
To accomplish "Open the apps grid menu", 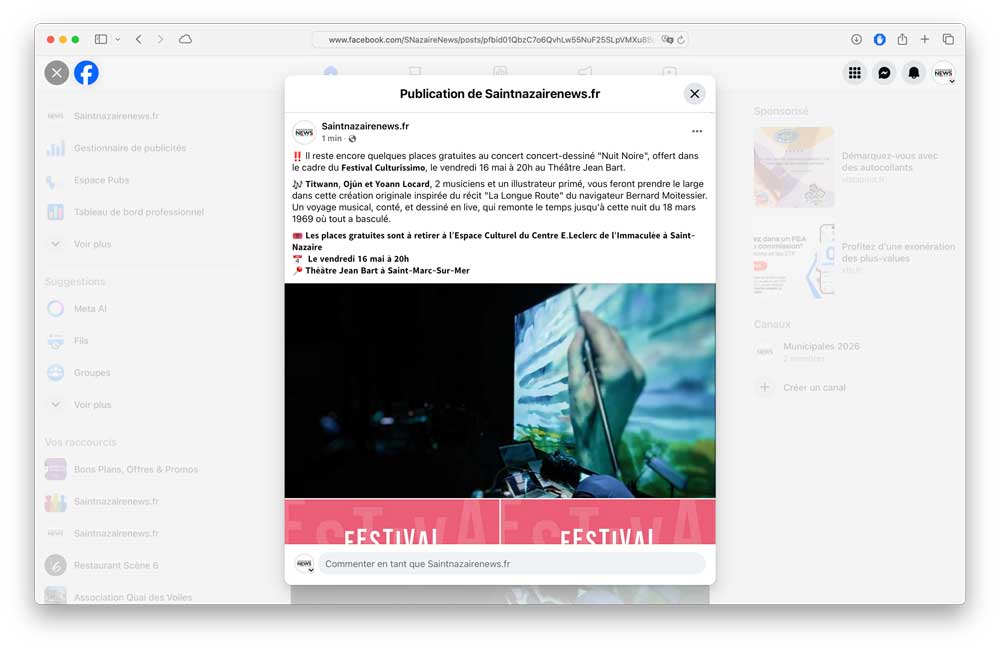I will (854, 73).
